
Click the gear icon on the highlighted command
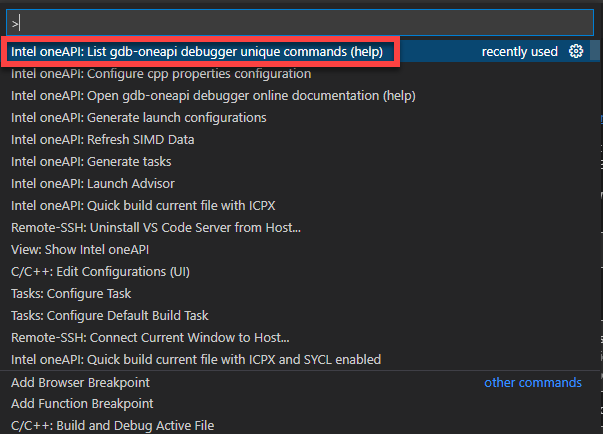pos(576,52)
